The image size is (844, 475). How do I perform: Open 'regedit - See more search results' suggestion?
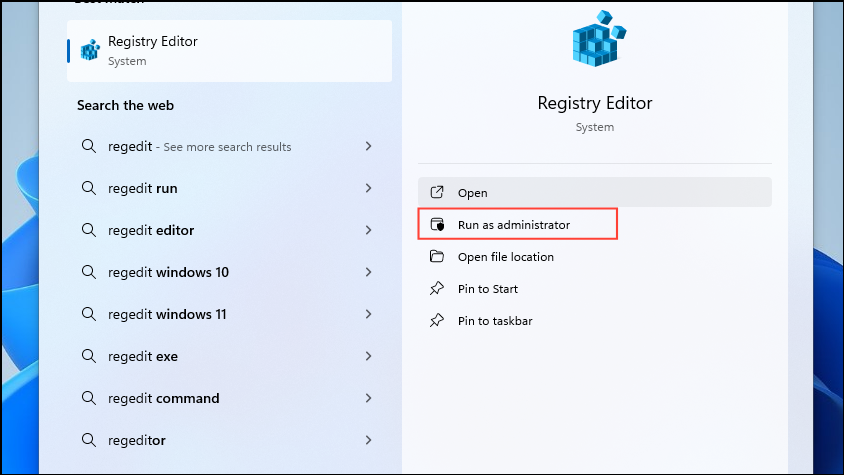click(x=229, y=146)
